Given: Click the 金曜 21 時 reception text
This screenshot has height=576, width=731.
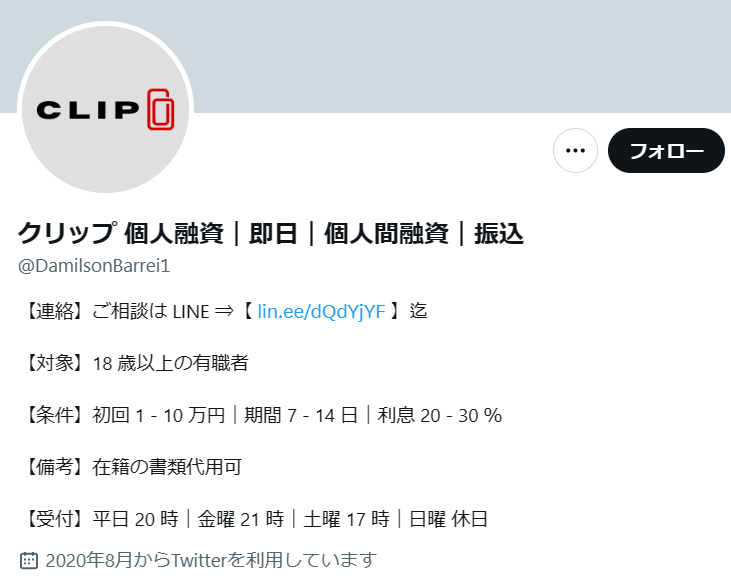Looking at the screenshot, I should tap(241, 519).
